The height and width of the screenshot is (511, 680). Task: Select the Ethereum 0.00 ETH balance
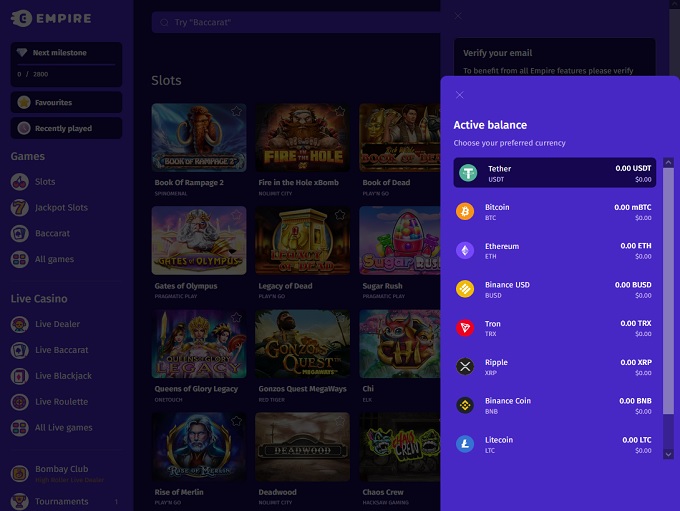(x=555, y=250)
